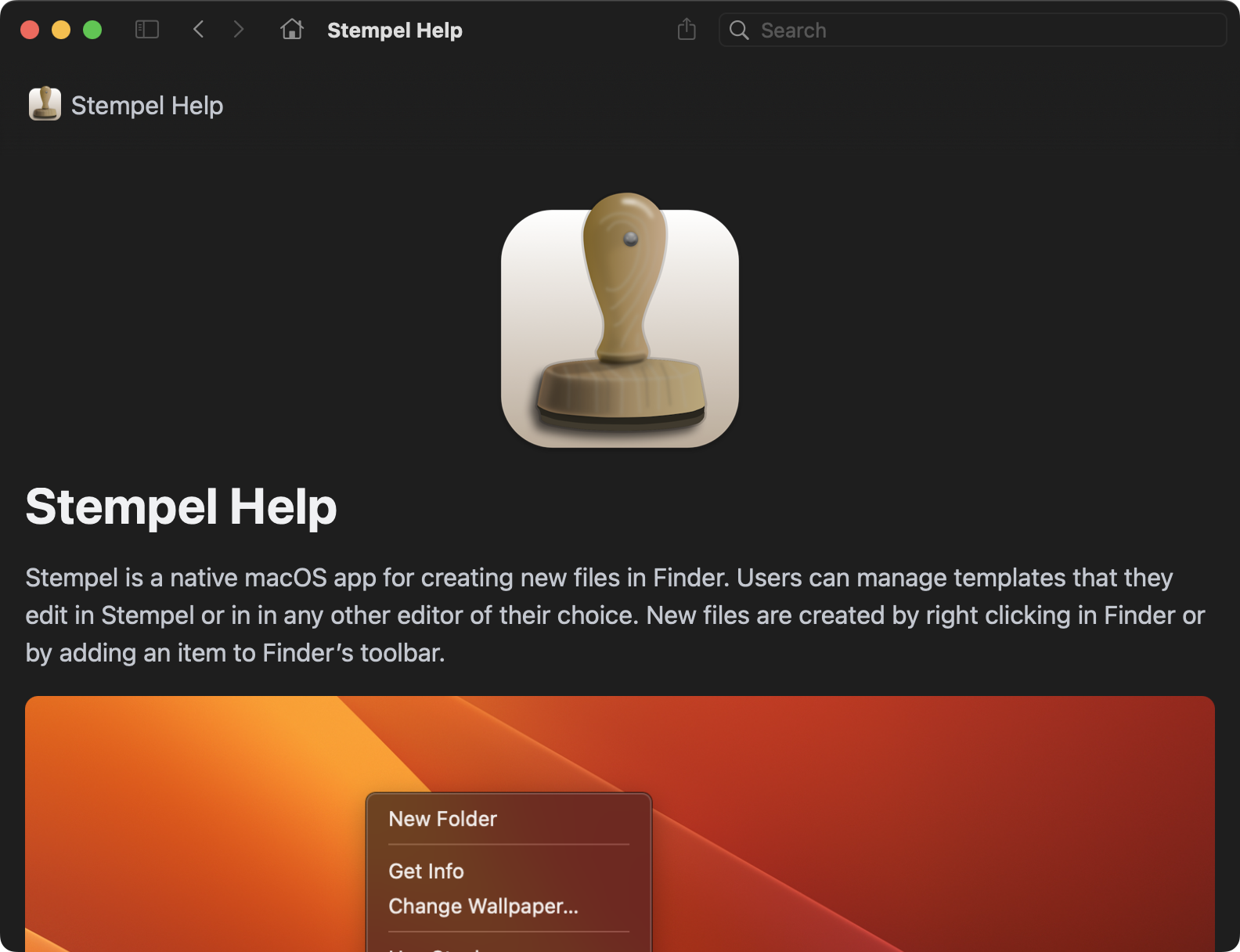Close the Help window

(x=30, y=30)
